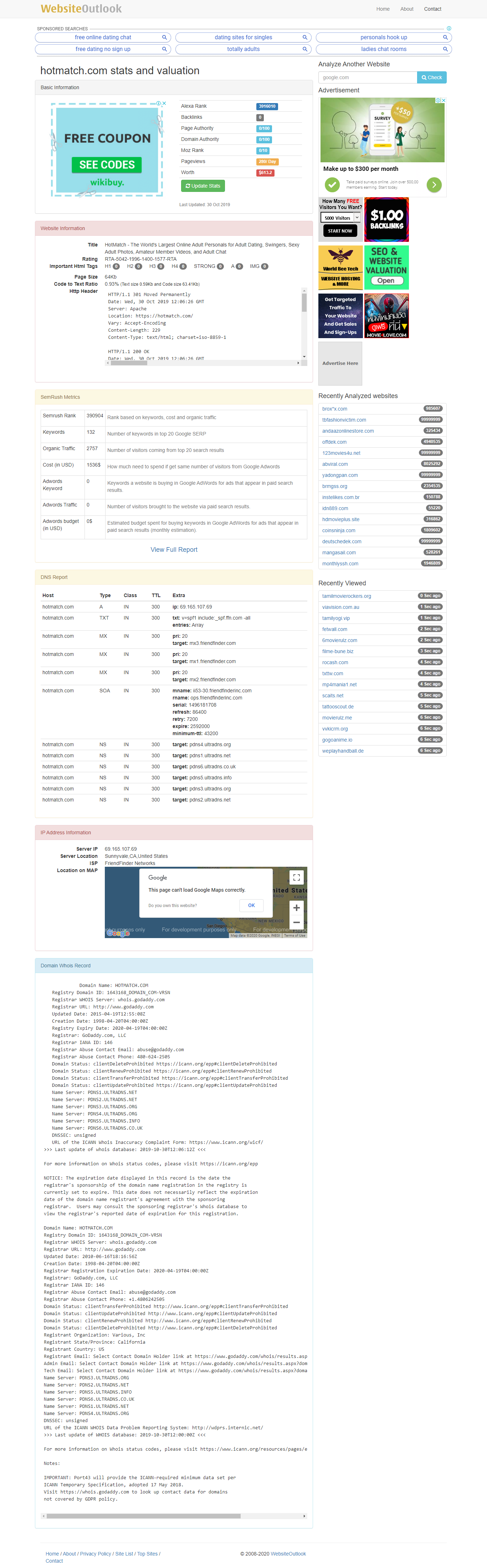Click search icon on 'free dating no sign up'
Viewport: 487px width, 1568px height.
pos(164,49)
